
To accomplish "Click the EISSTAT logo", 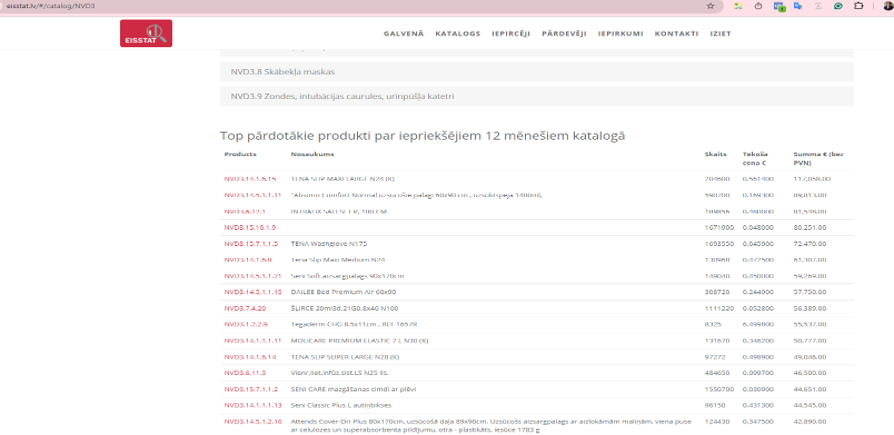I will (x=146, y=33).
